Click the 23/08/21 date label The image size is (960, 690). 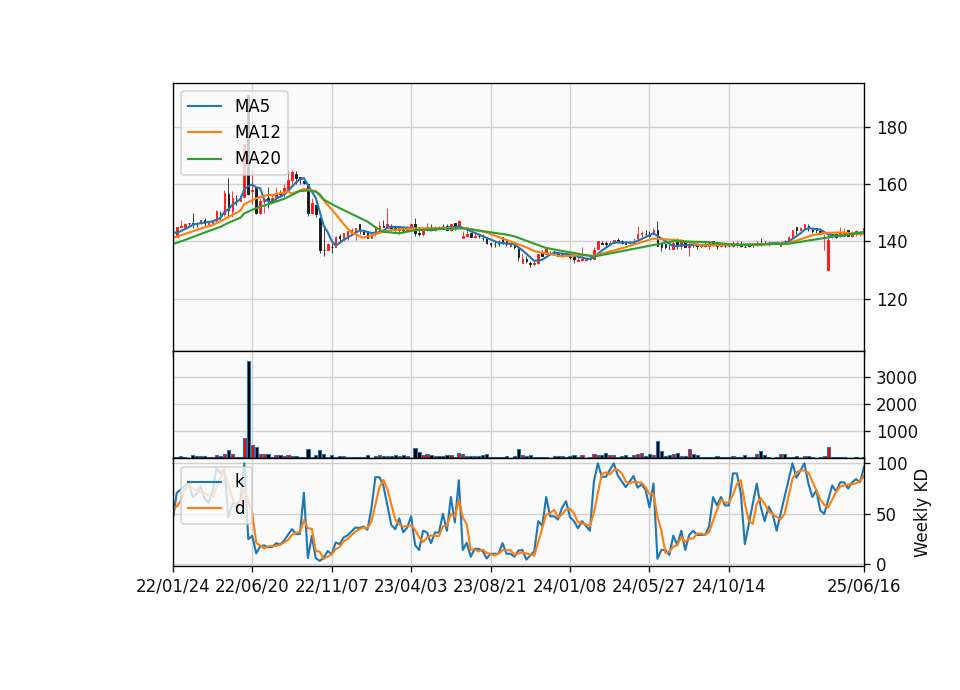tap(490, 586)
